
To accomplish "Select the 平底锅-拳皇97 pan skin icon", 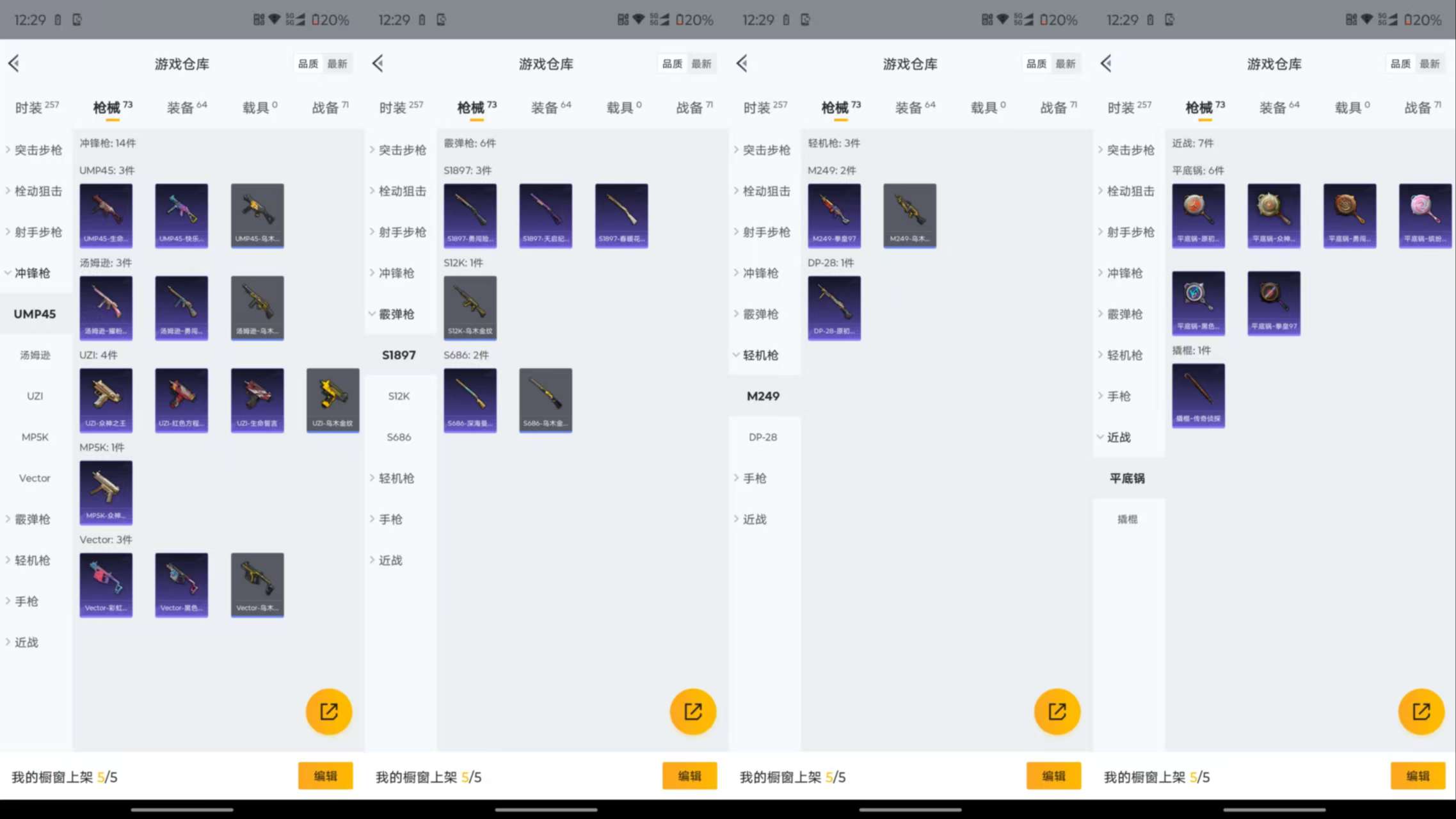I will click(1274, 304).
